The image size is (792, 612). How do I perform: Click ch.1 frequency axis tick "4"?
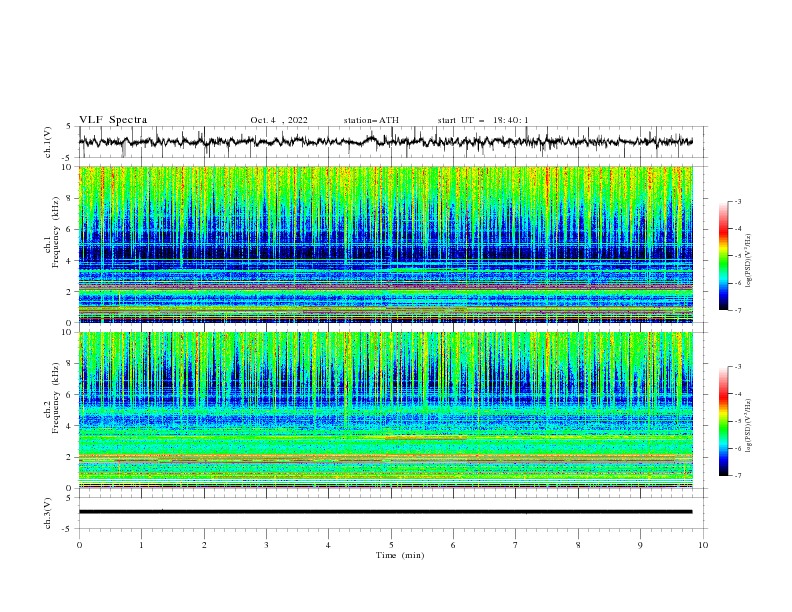click(70, 261)
